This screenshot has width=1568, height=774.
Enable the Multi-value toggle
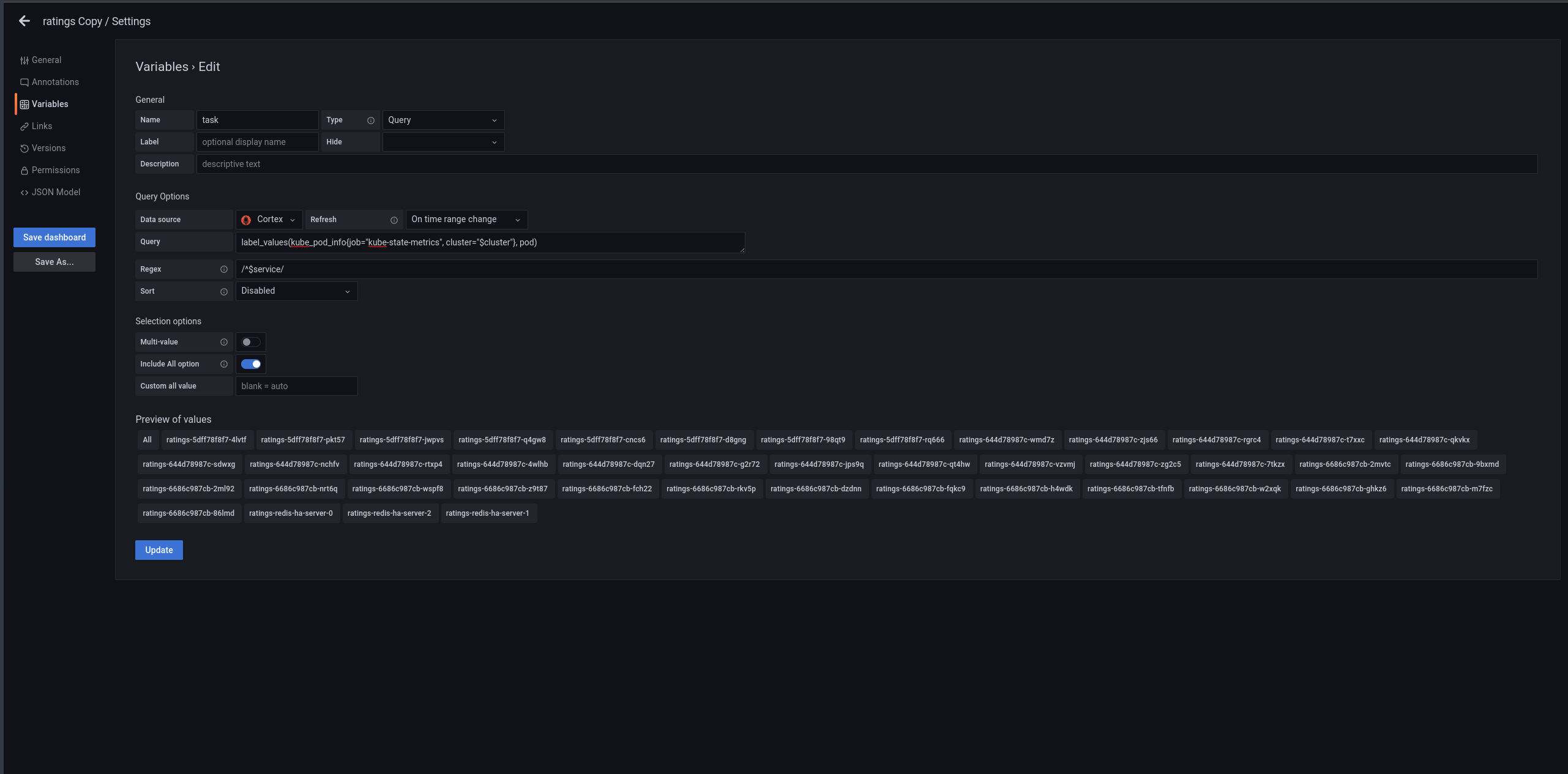click(x=250, y=342)
